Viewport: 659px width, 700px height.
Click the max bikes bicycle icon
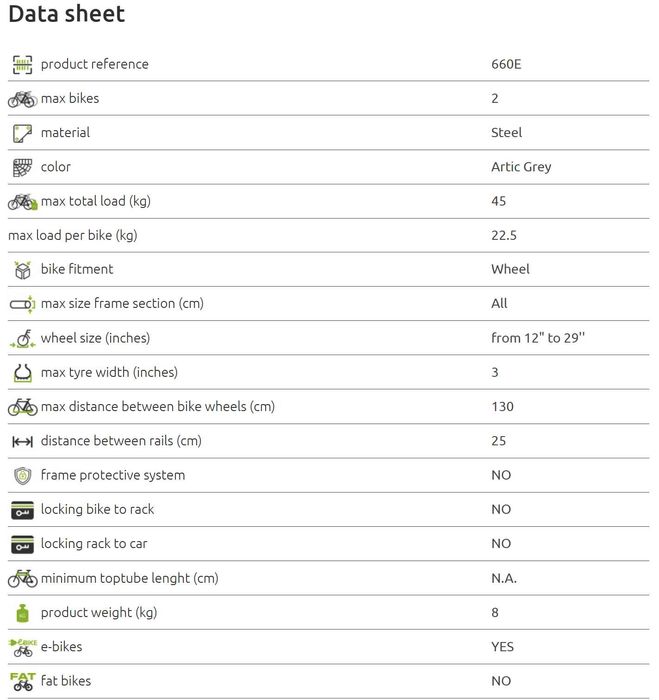point(22,98)
